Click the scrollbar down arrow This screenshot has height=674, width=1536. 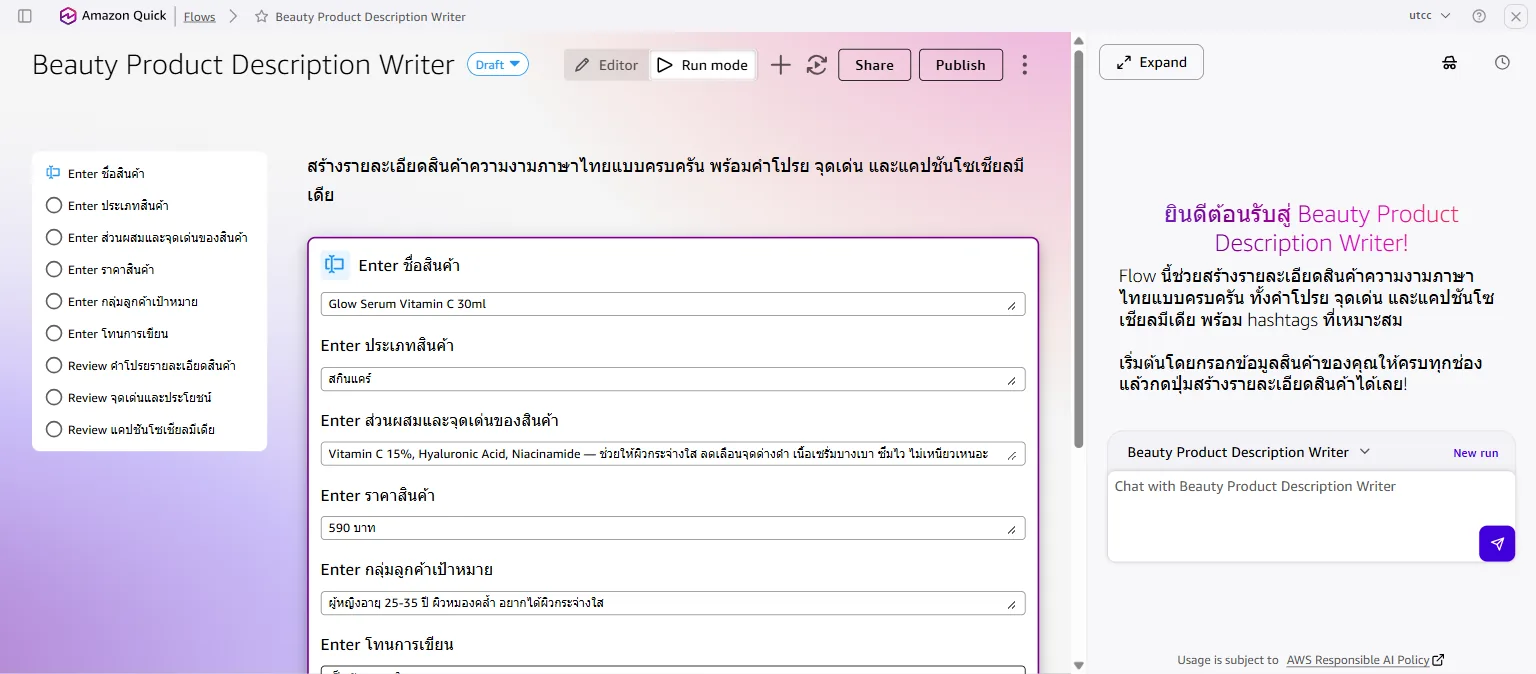coord(1078,665)
